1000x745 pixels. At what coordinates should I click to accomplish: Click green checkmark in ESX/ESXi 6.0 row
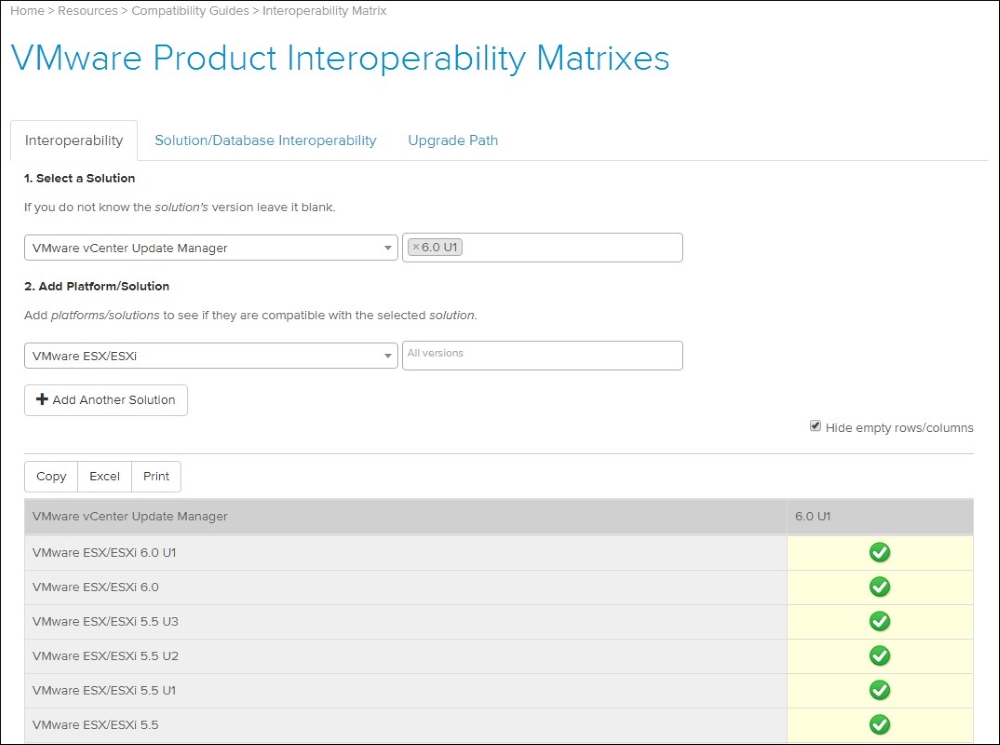point(879,587)
